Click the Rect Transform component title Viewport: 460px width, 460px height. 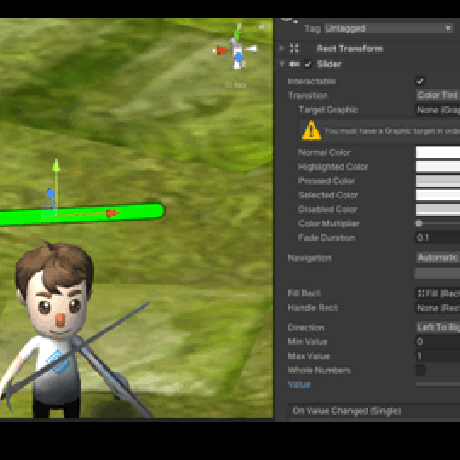pyautogui.click(x=350, y=49)
